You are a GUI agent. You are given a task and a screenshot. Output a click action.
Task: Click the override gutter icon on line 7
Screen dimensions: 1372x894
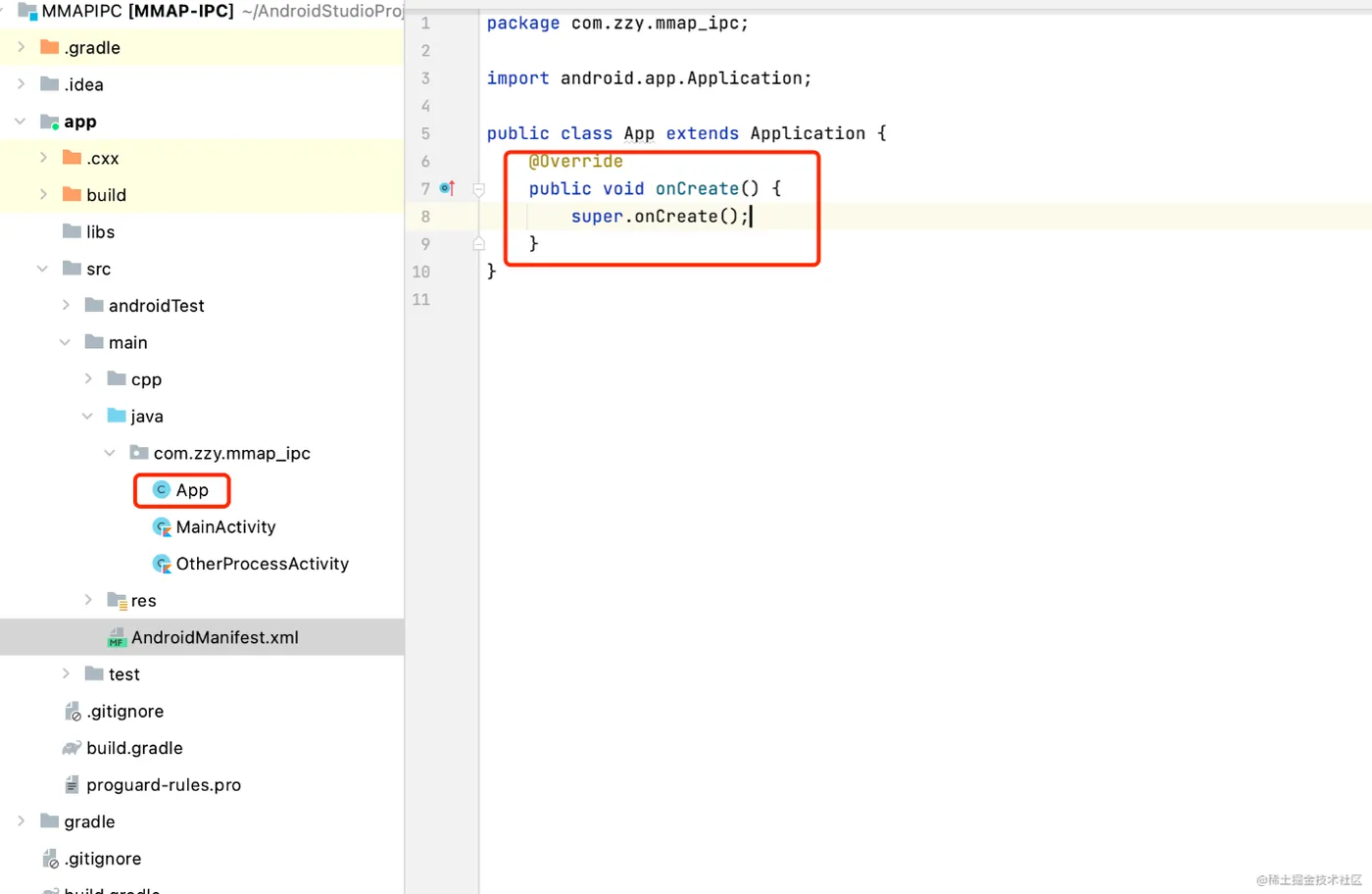pos(447,187)
